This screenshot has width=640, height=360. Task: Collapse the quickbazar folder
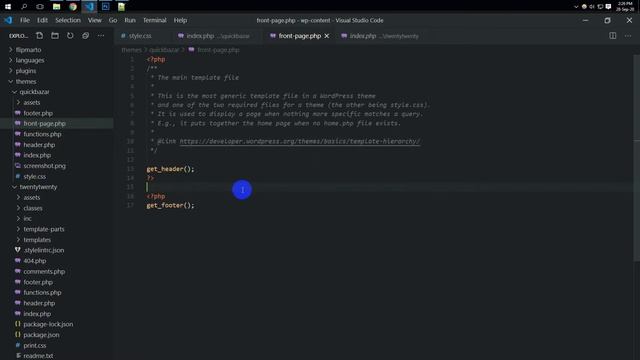(34, 92)
